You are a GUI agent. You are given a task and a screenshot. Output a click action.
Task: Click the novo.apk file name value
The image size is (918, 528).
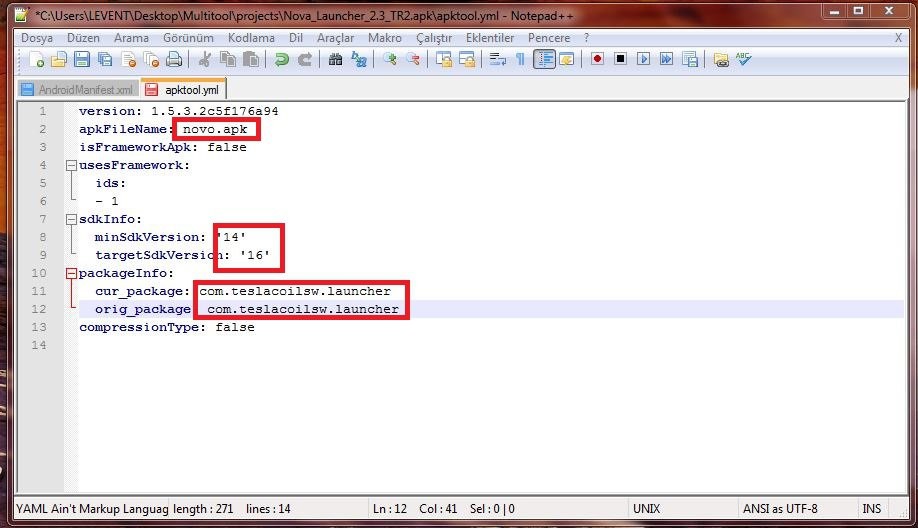pos(215,129)
